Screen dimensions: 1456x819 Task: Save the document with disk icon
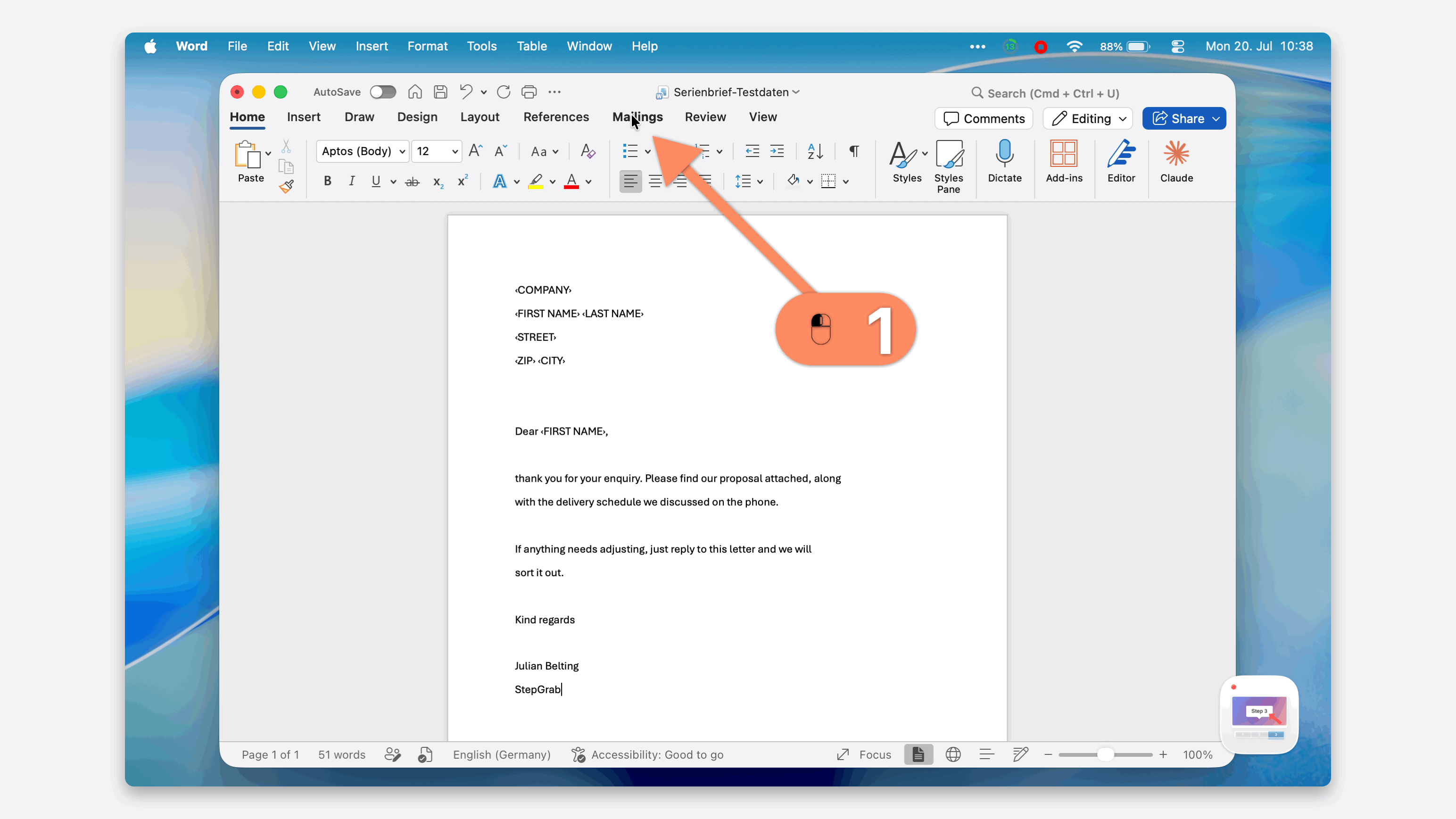click(x=440, y=92)
